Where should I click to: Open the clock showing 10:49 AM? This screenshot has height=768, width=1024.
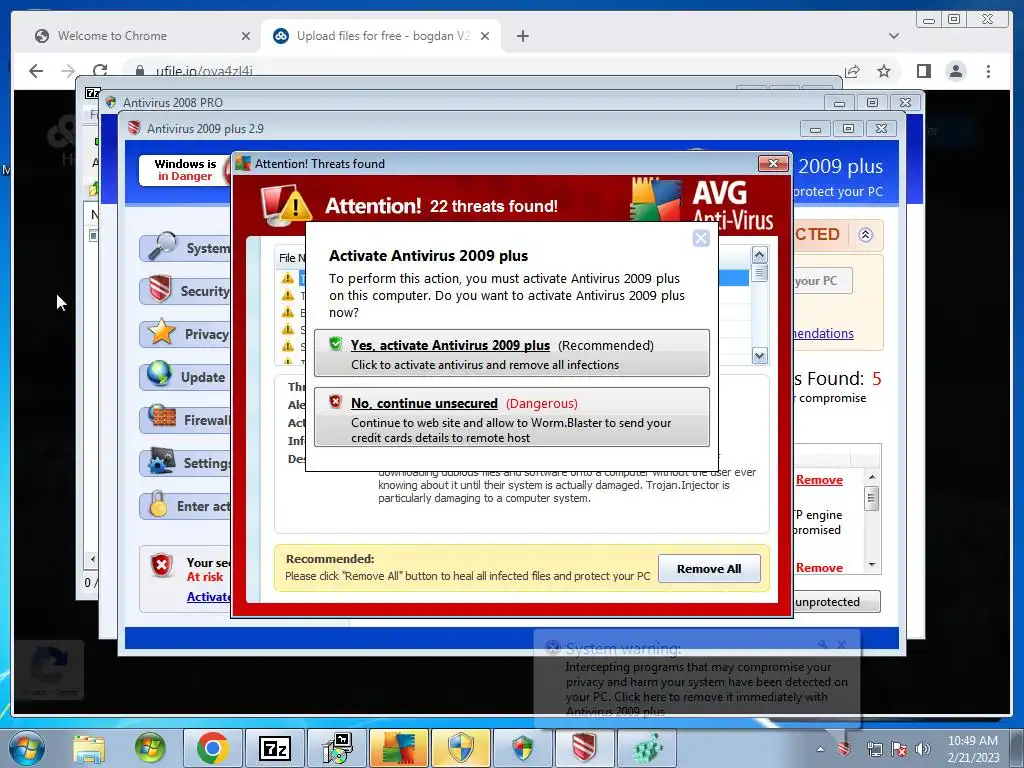[973, 749]
